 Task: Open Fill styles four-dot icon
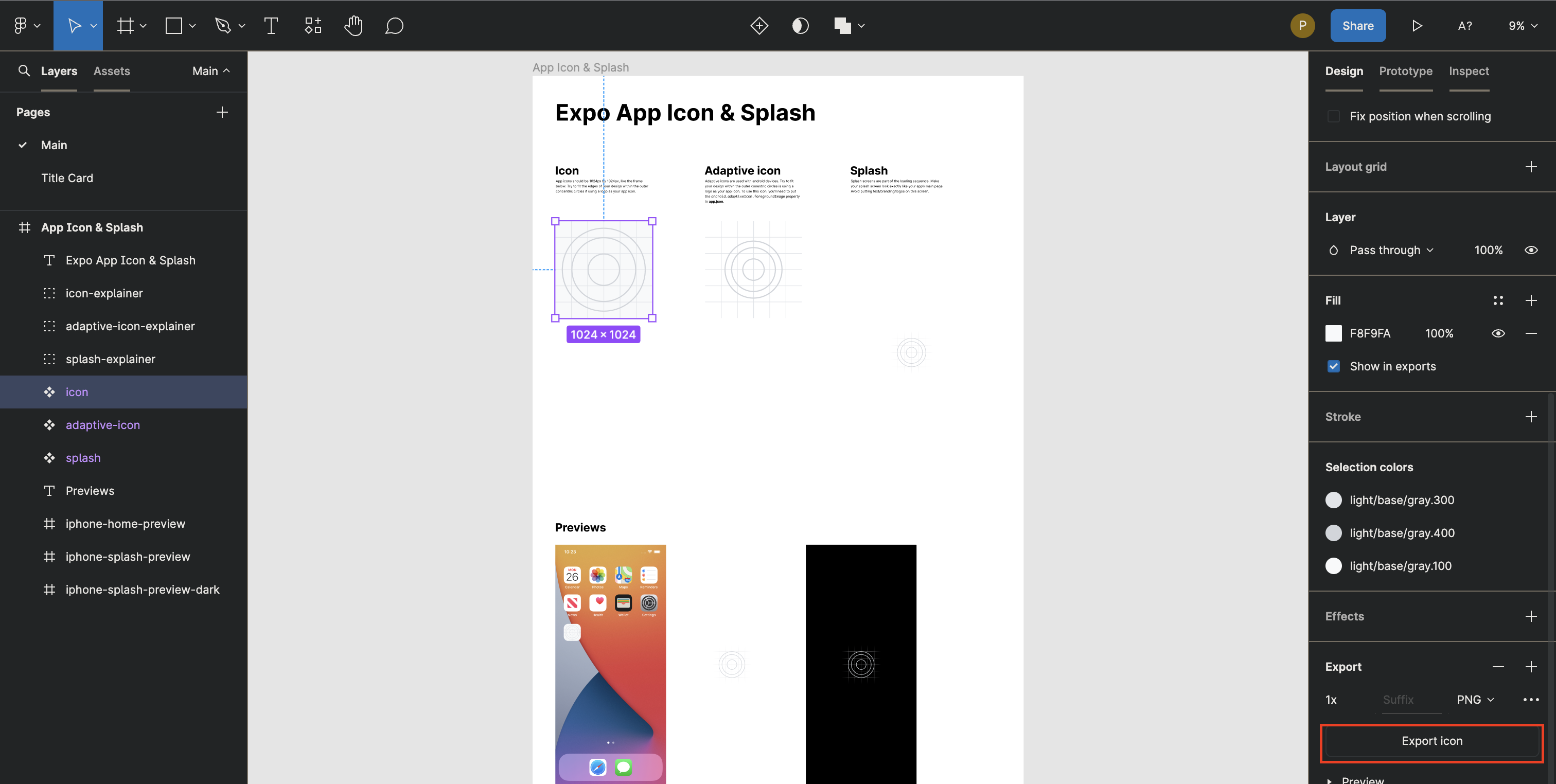click(1497, 300)
